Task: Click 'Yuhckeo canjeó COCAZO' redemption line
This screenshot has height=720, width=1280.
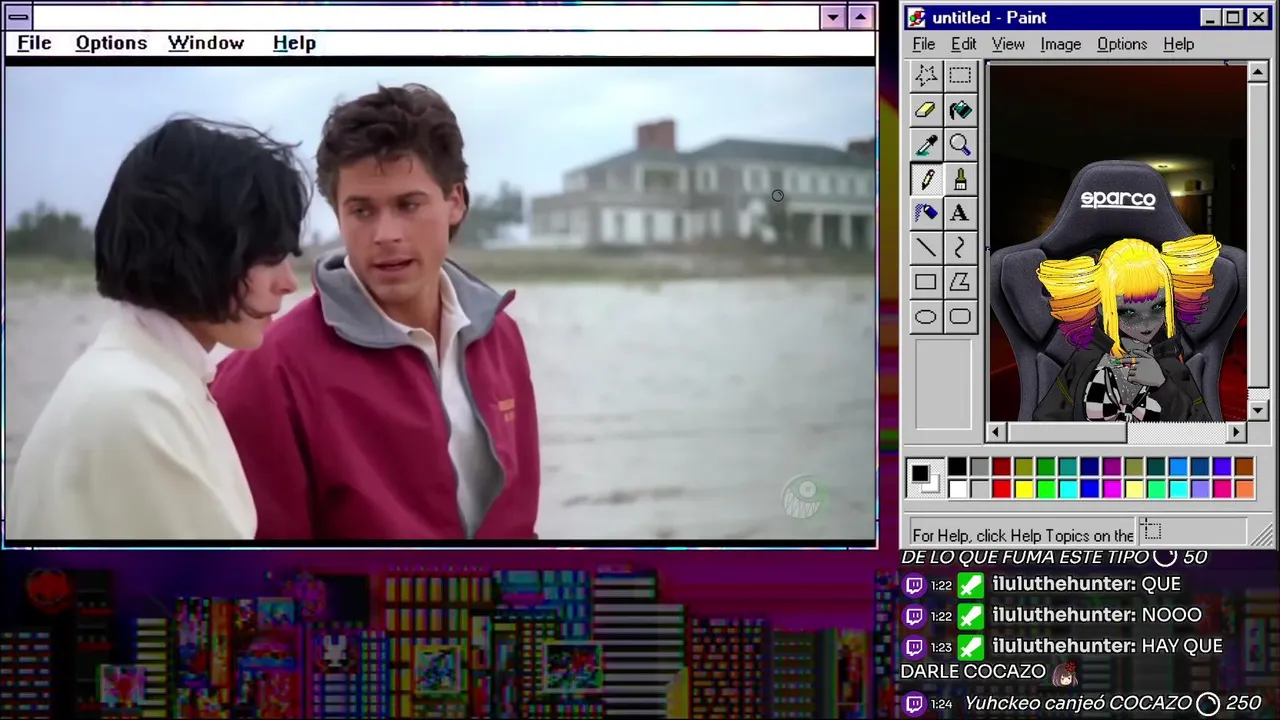Action: point(1082,704)
